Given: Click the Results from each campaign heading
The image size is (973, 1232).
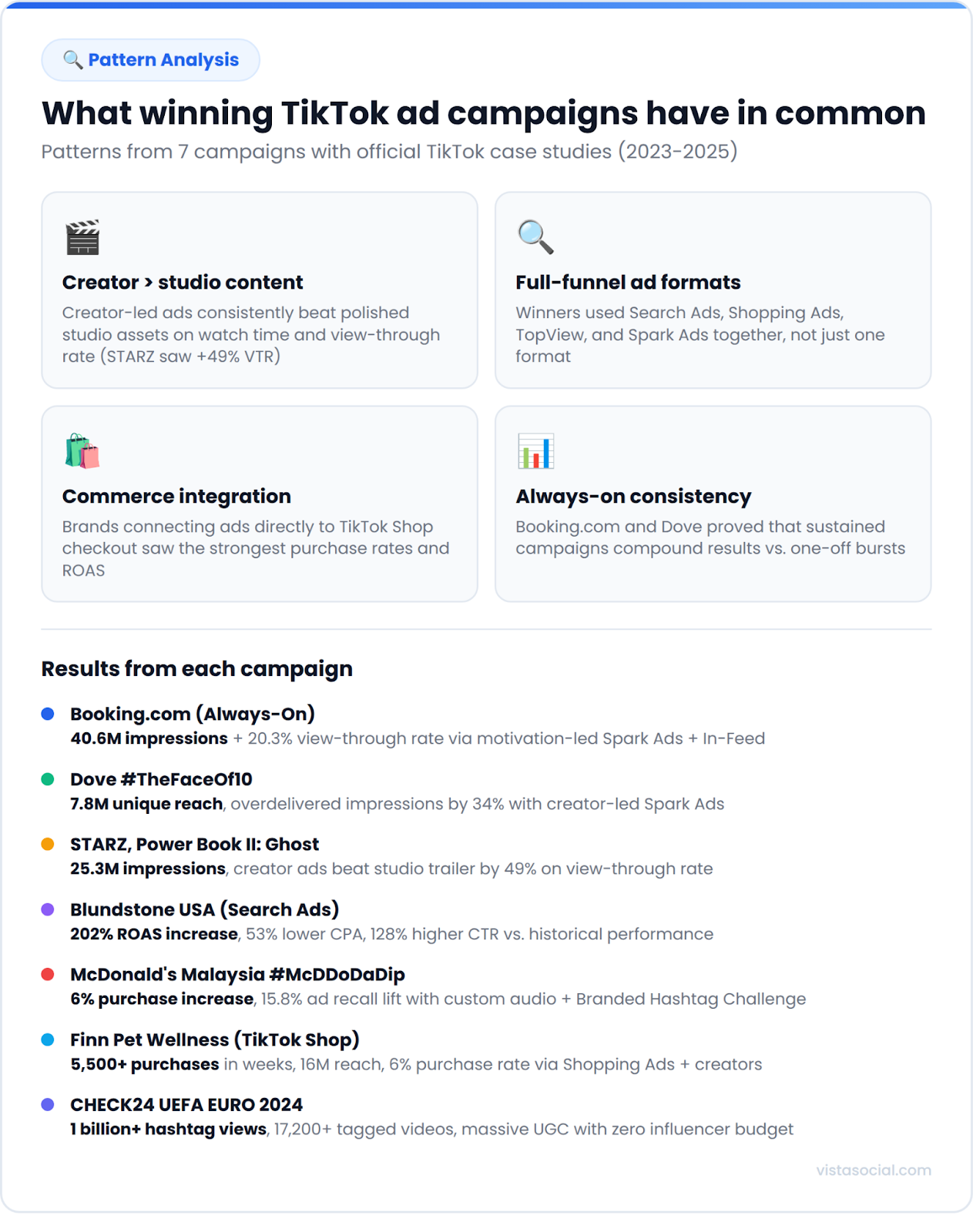Looking at the screenshot, I should coord(196,669).
